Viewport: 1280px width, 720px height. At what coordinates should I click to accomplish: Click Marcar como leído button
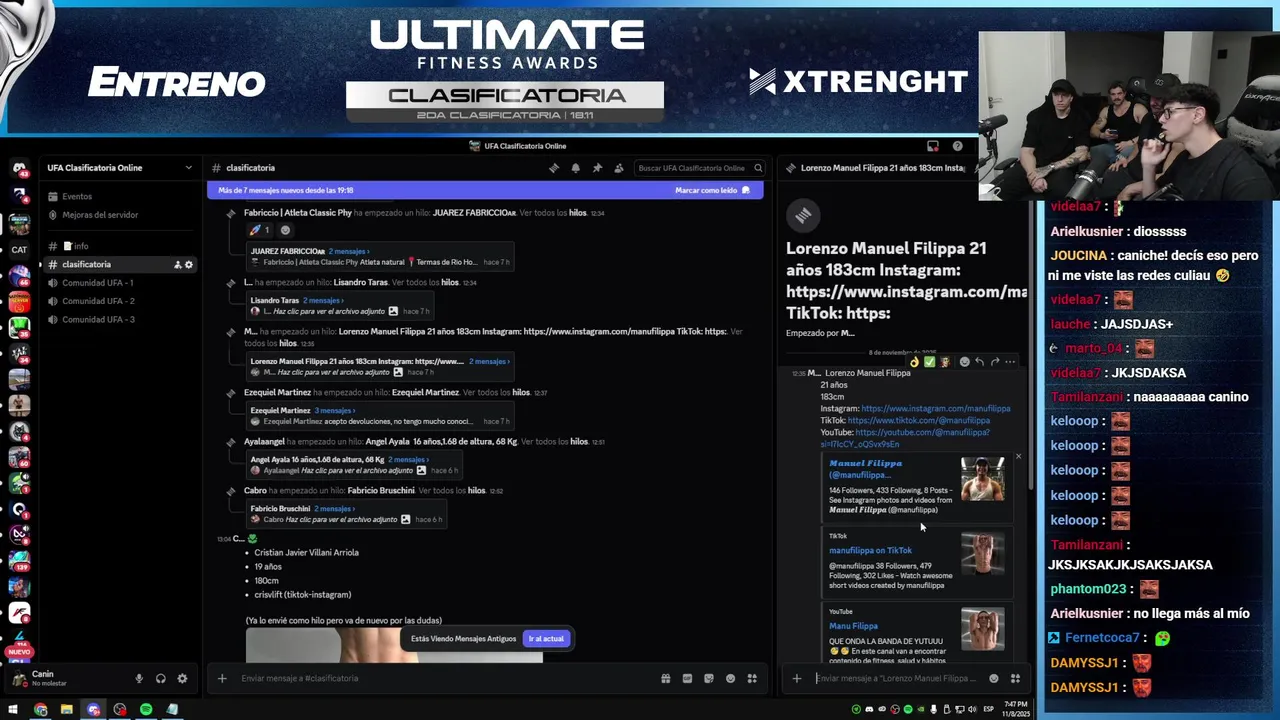pyautogui.click(x=712, y=190)
